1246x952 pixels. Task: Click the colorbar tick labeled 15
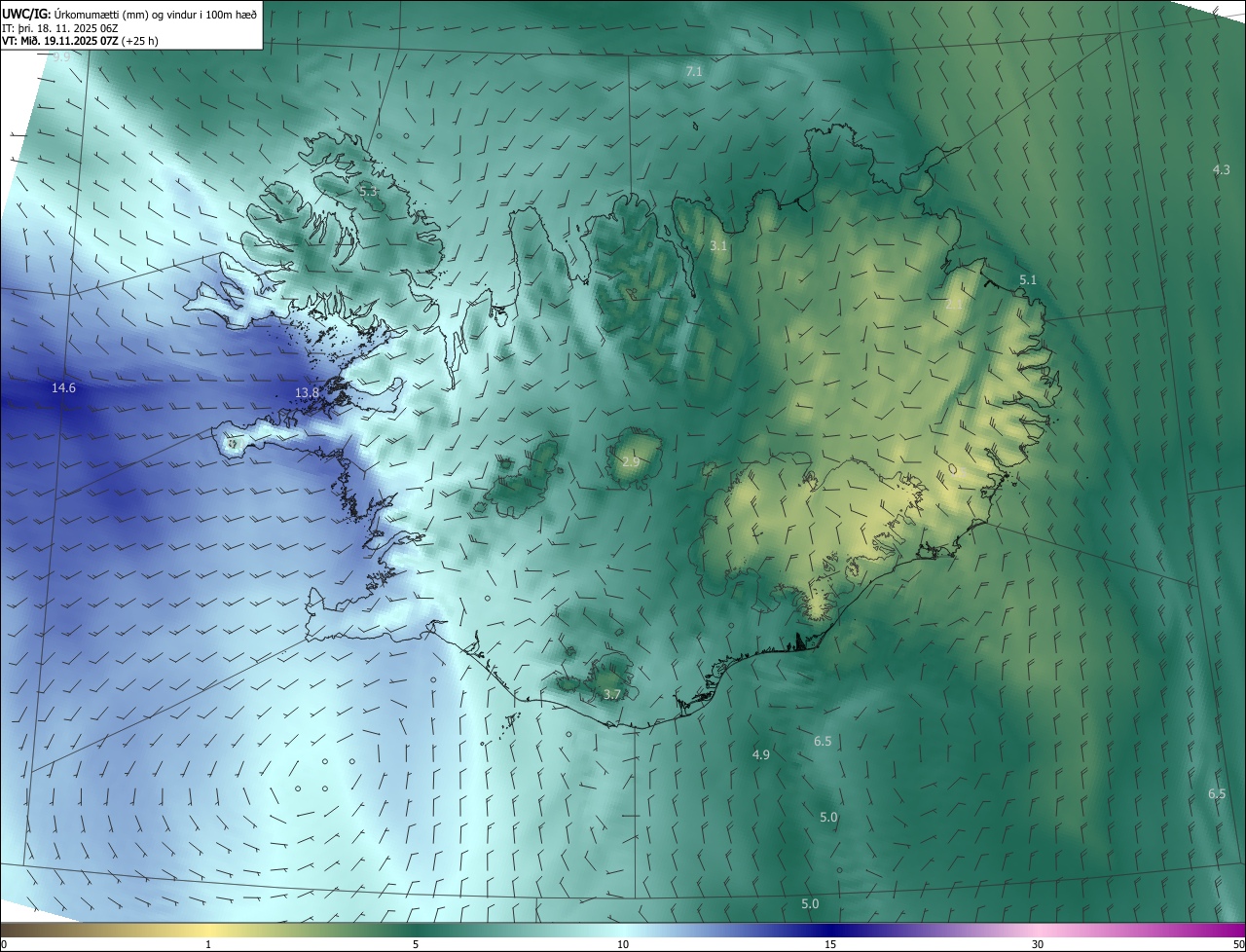(830, 944)
